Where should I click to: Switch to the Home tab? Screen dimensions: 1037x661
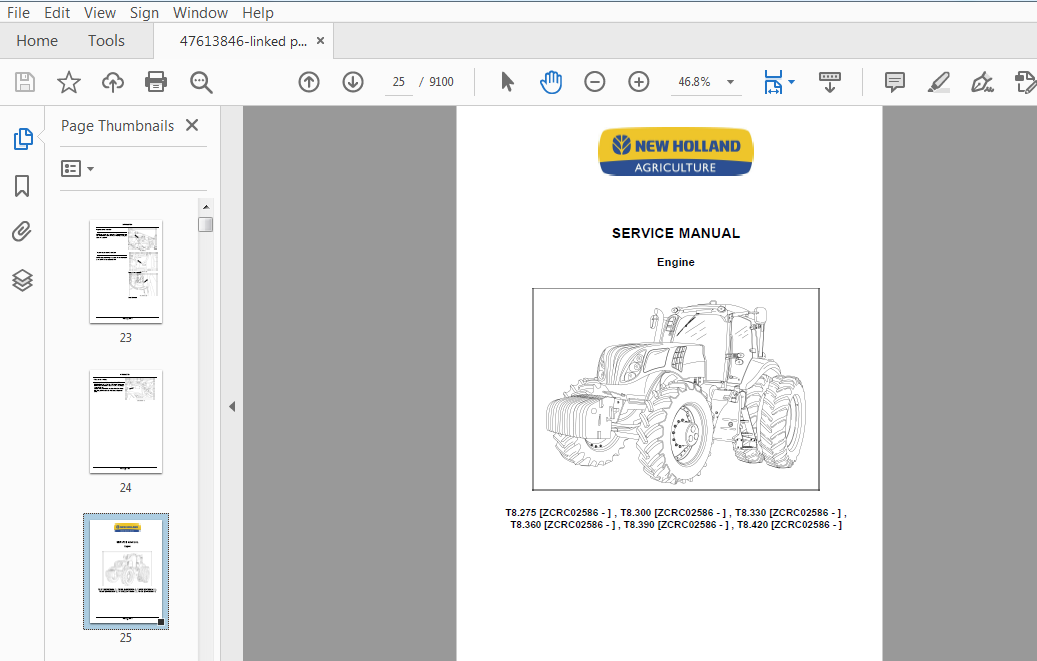point(37,40)
